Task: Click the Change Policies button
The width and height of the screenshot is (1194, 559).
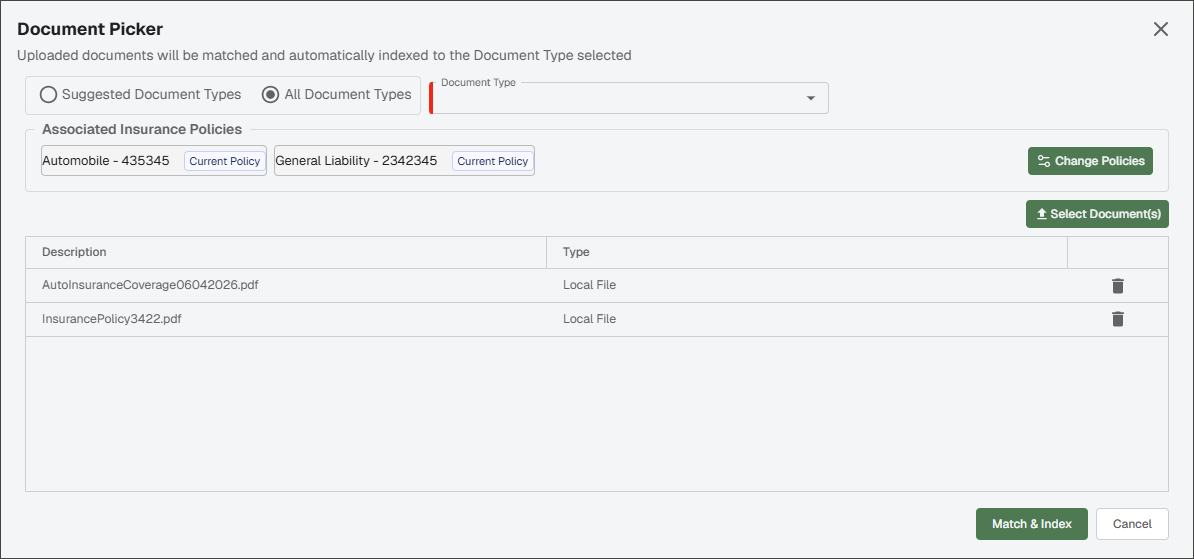Action: [1090, 161]
